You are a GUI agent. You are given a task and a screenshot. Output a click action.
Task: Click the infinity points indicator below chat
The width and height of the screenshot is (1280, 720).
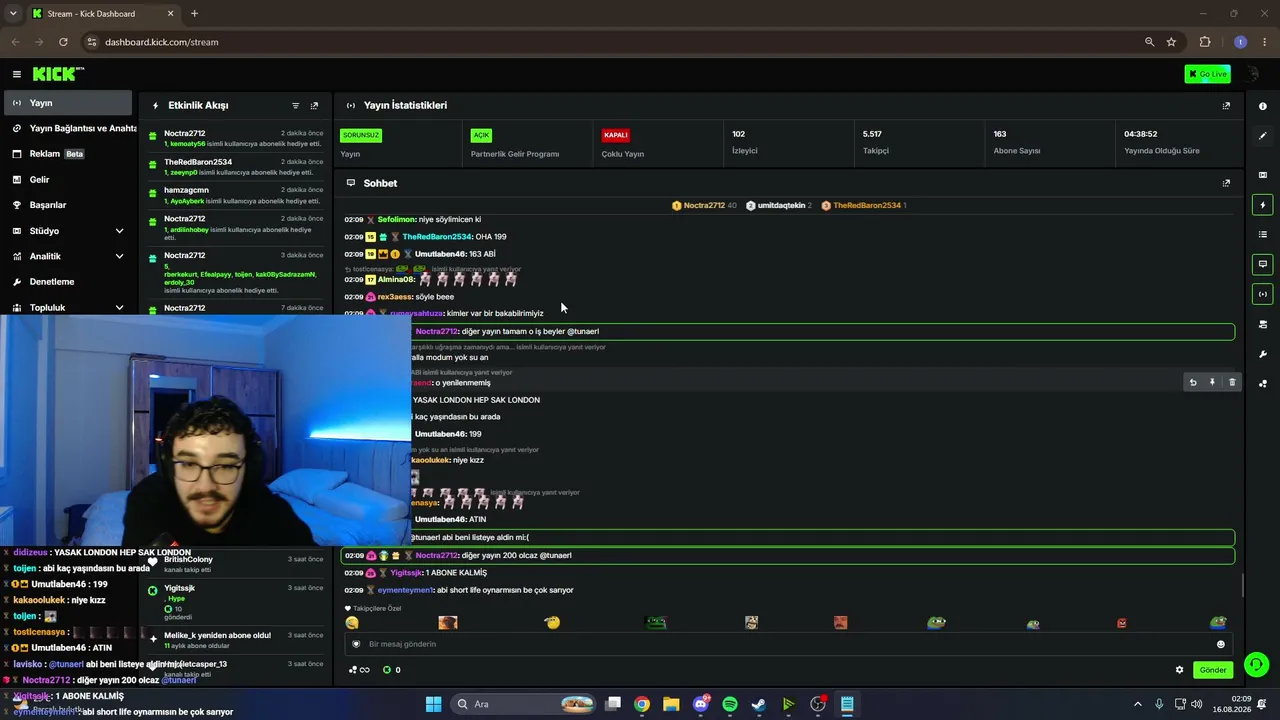359,670
